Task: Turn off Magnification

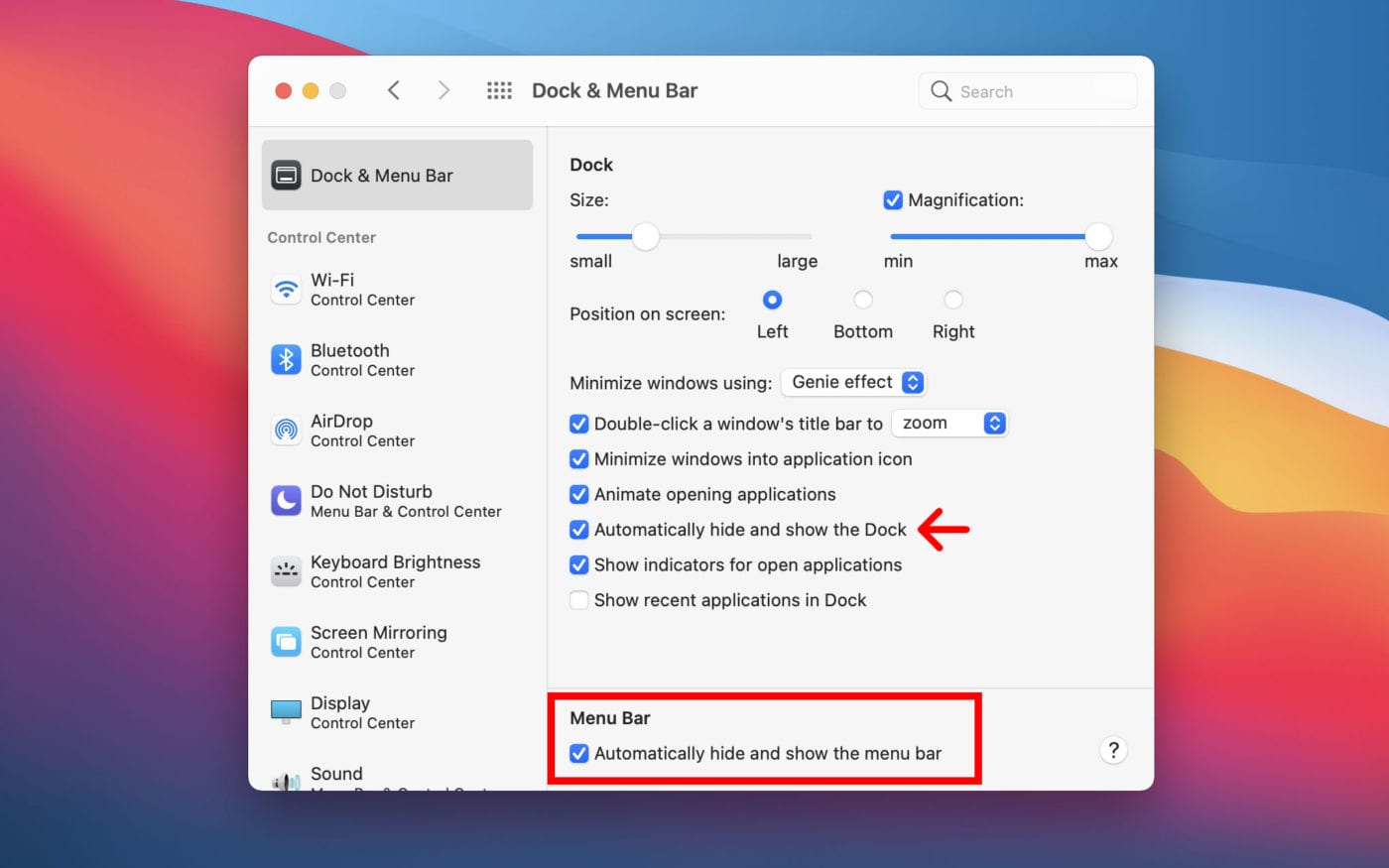Action: pyautogui.click(x=893, y=199)
